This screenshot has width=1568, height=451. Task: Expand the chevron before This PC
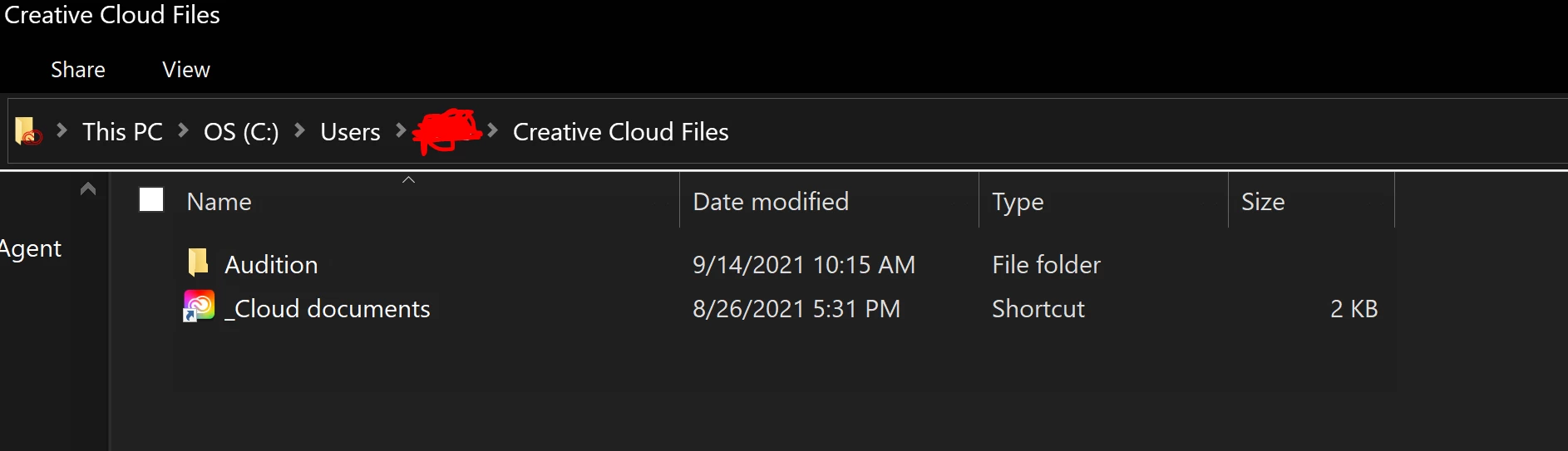point(62,130)
